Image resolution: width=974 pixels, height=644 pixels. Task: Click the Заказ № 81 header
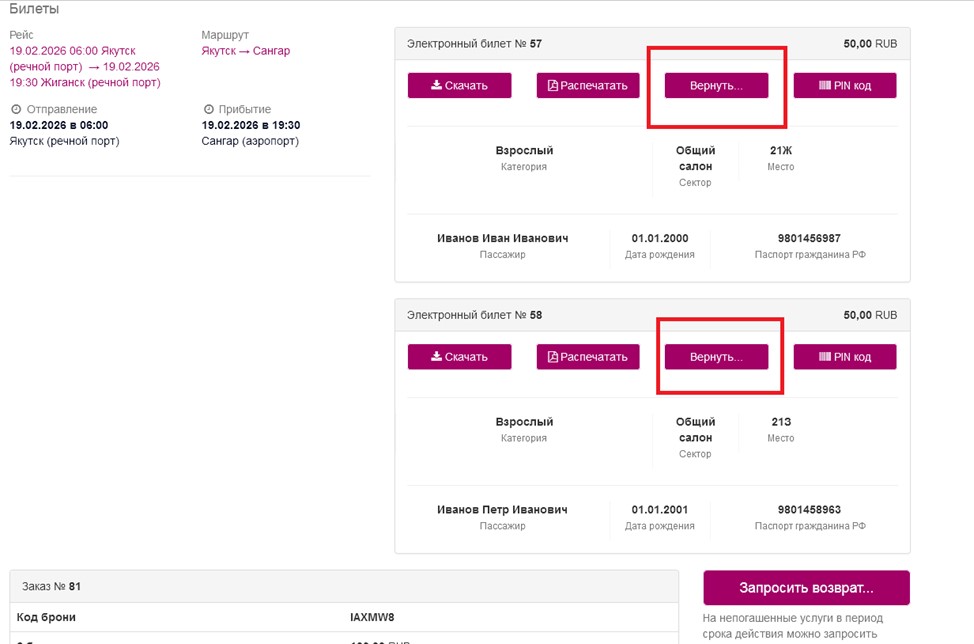pos(344,586)
